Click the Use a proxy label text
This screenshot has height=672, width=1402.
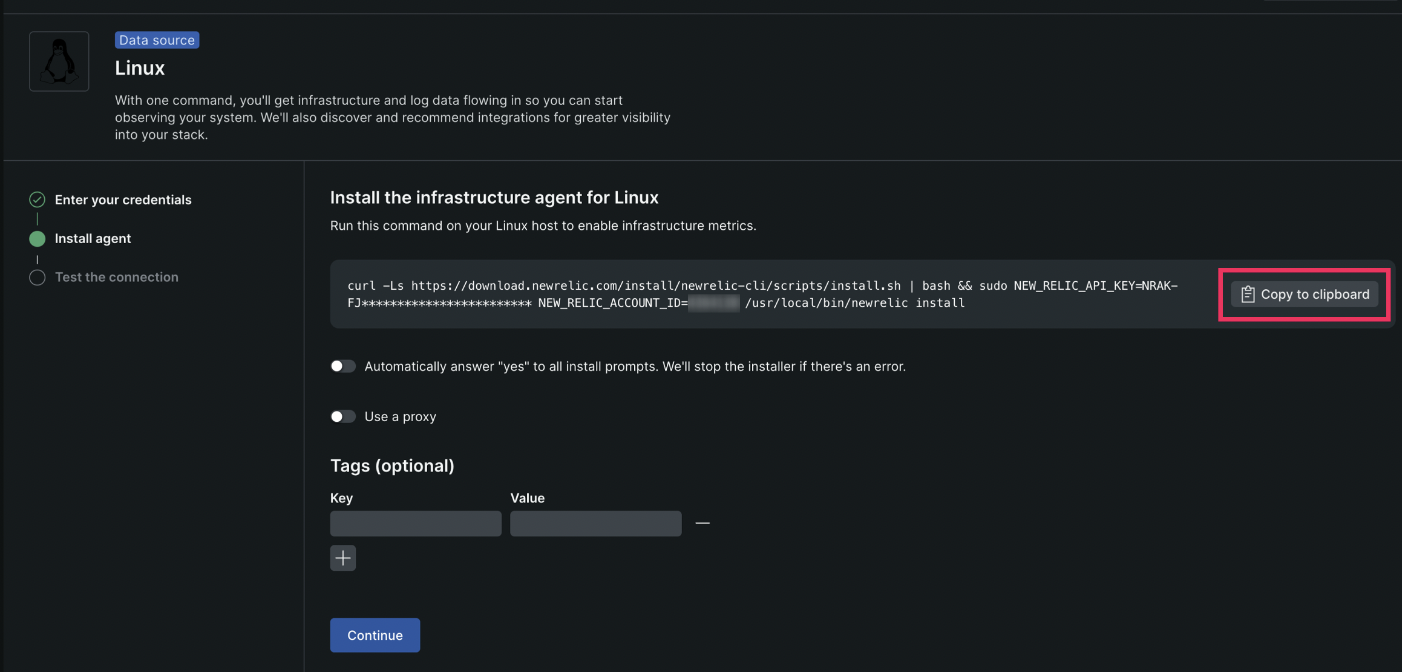pos(400,417)
